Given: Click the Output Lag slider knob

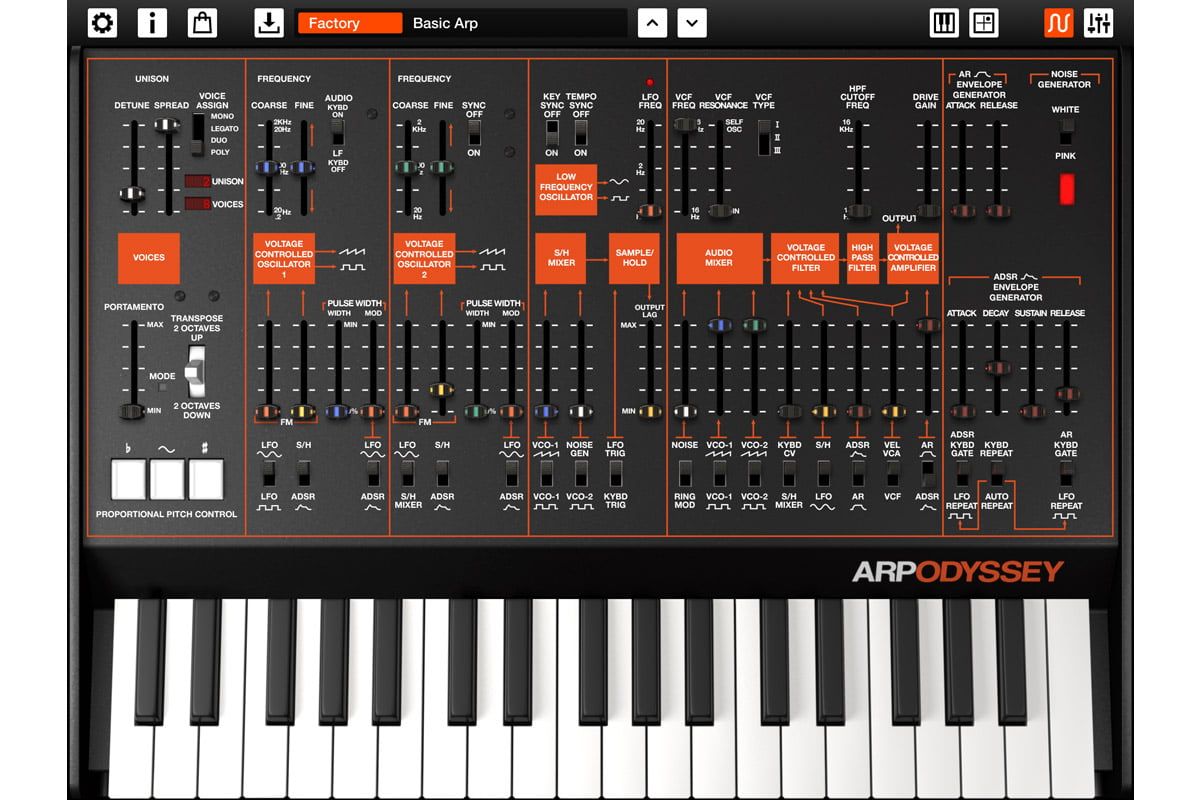Looking at the screenshot, I should [650, 411].
